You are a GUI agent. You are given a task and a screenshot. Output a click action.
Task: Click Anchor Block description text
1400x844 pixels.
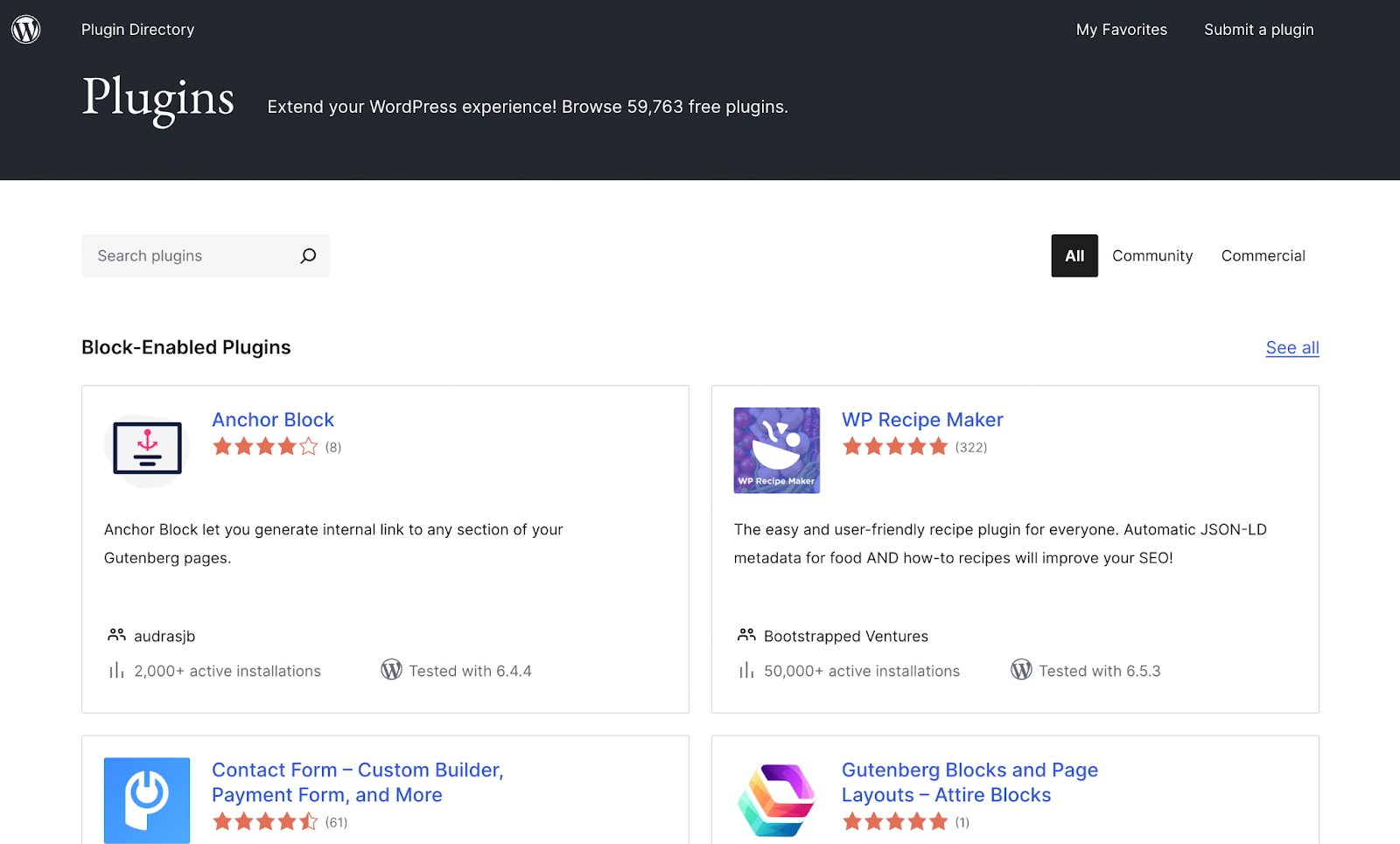(333, 543)
